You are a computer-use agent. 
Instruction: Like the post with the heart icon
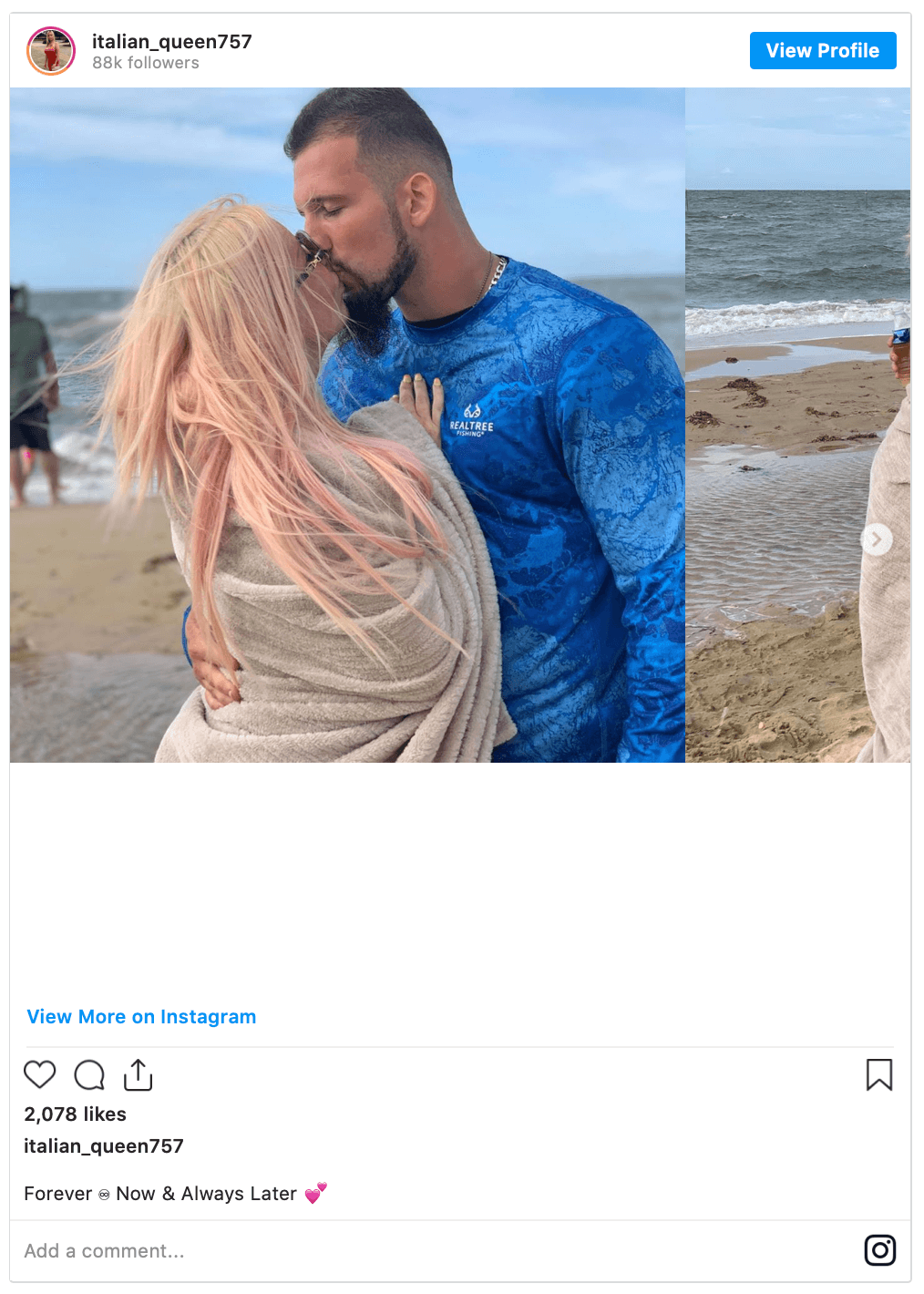[40, 1074]
